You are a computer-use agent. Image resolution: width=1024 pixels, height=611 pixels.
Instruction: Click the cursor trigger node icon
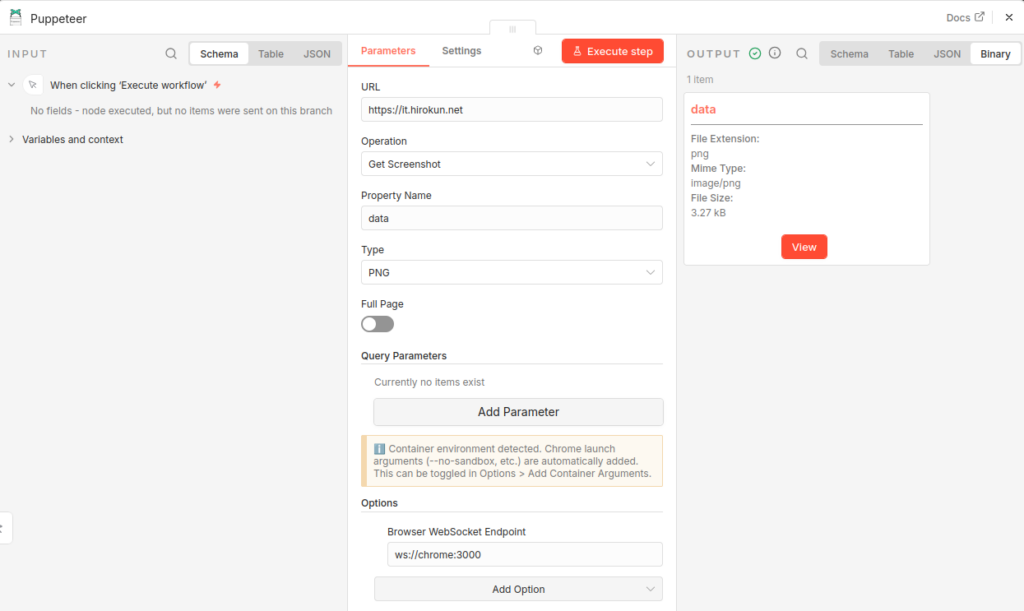33,85
